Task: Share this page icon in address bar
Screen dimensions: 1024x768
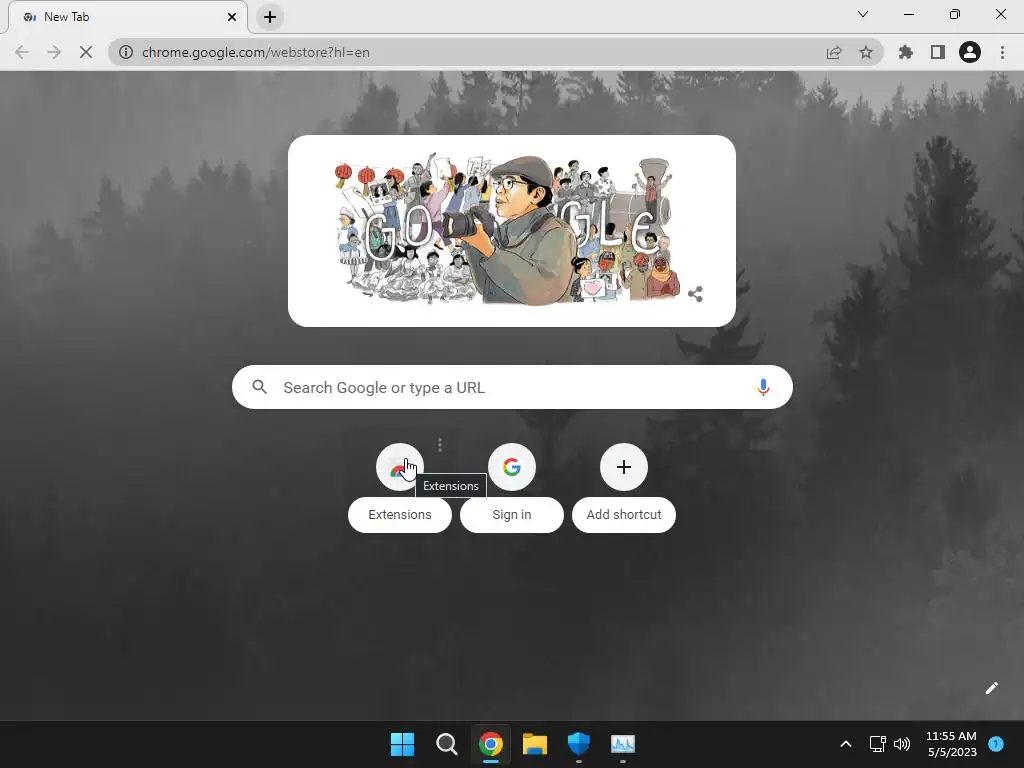Action: pyautogui.click(x=834, y=52)
